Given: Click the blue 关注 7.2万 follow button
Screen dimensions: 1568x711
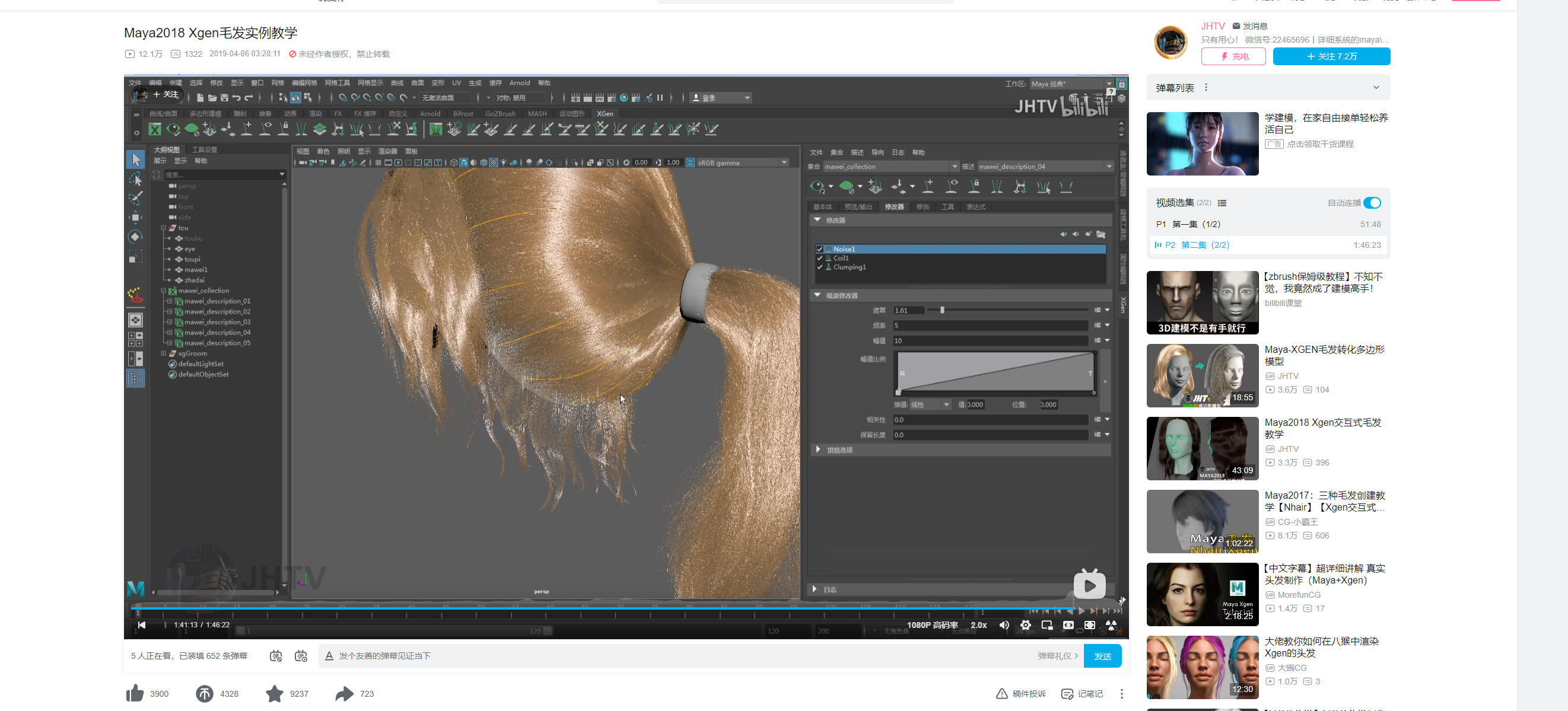Looking at the screenshot, I should (x=1331, y=56).
